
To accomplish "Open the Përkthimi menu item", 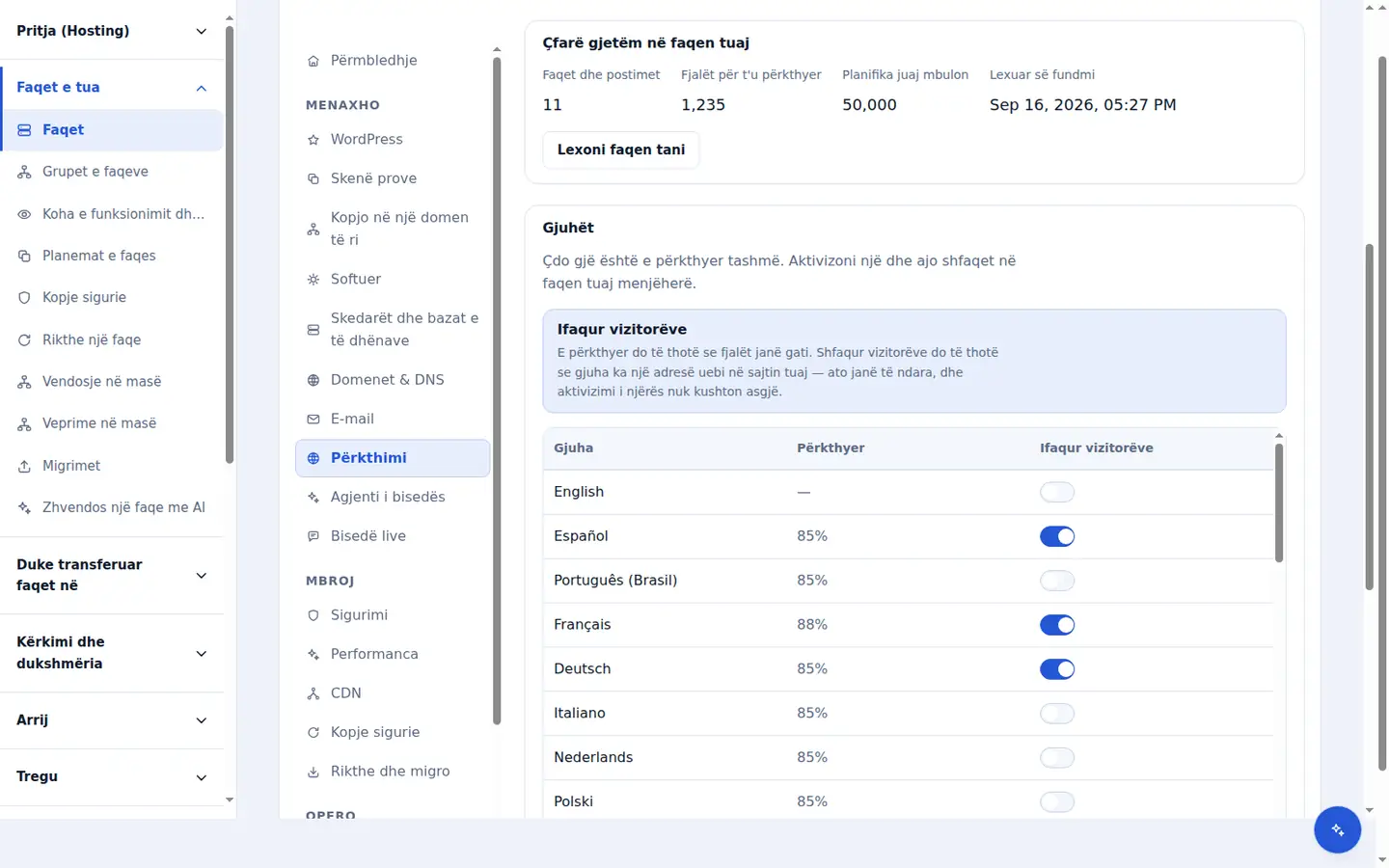I will (393, 458).
